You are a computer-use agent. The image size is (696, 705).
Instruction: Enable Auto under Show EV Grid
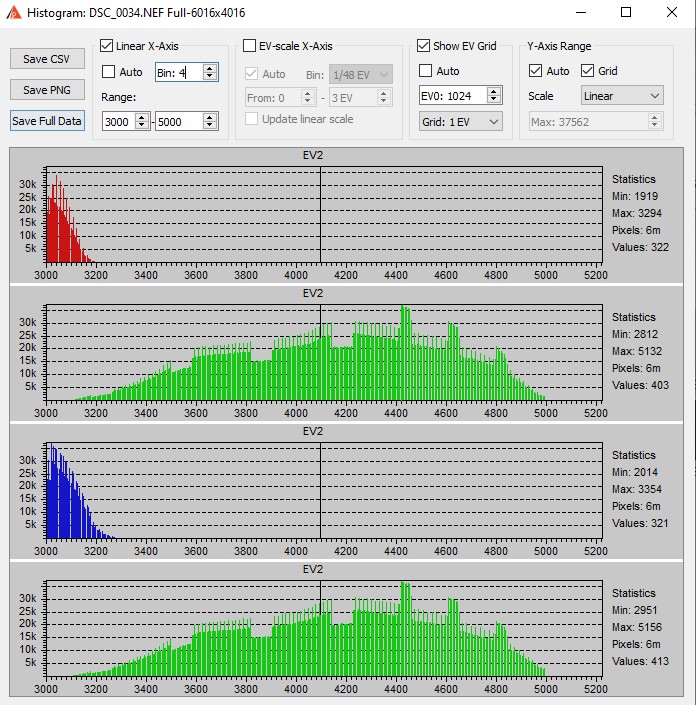[x=426, y=71]
